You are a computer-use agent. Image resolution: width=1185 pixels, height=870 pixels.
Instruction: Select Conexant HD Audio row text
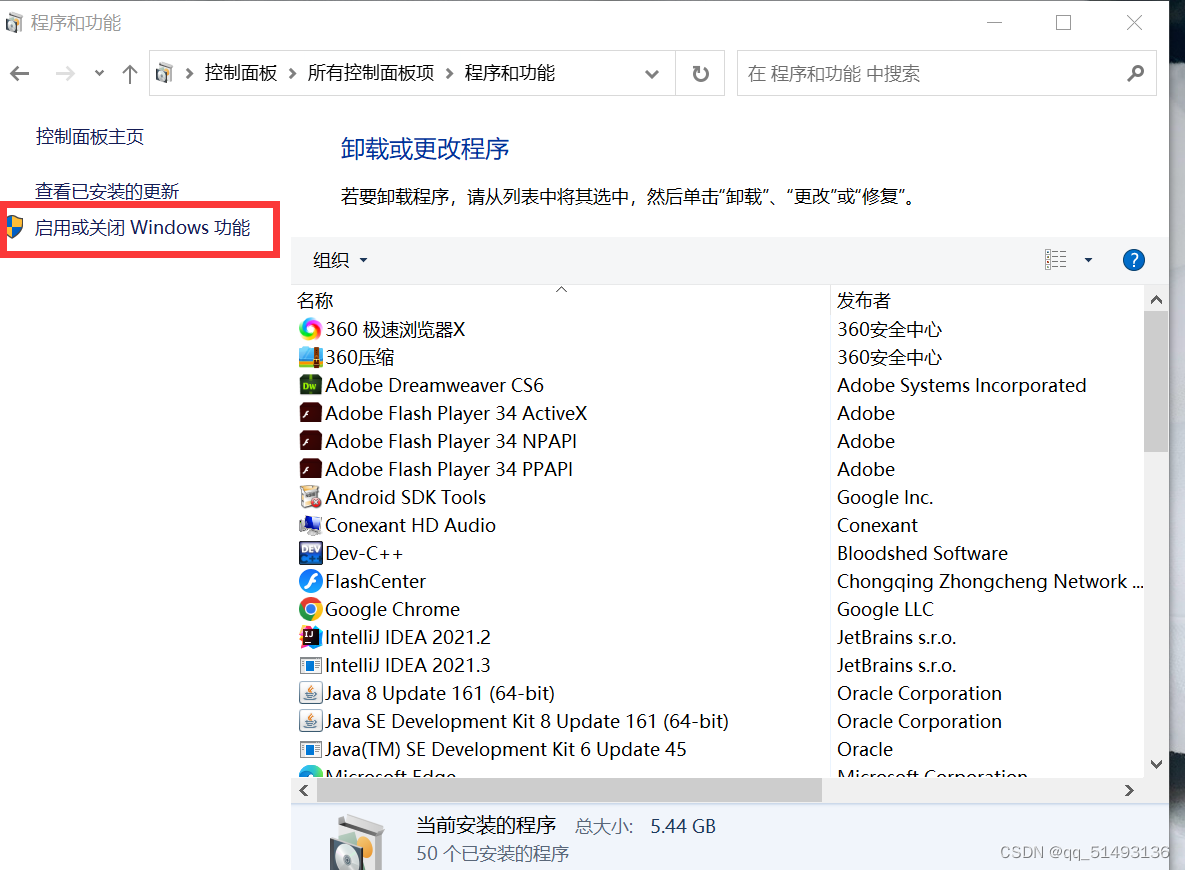410,525
